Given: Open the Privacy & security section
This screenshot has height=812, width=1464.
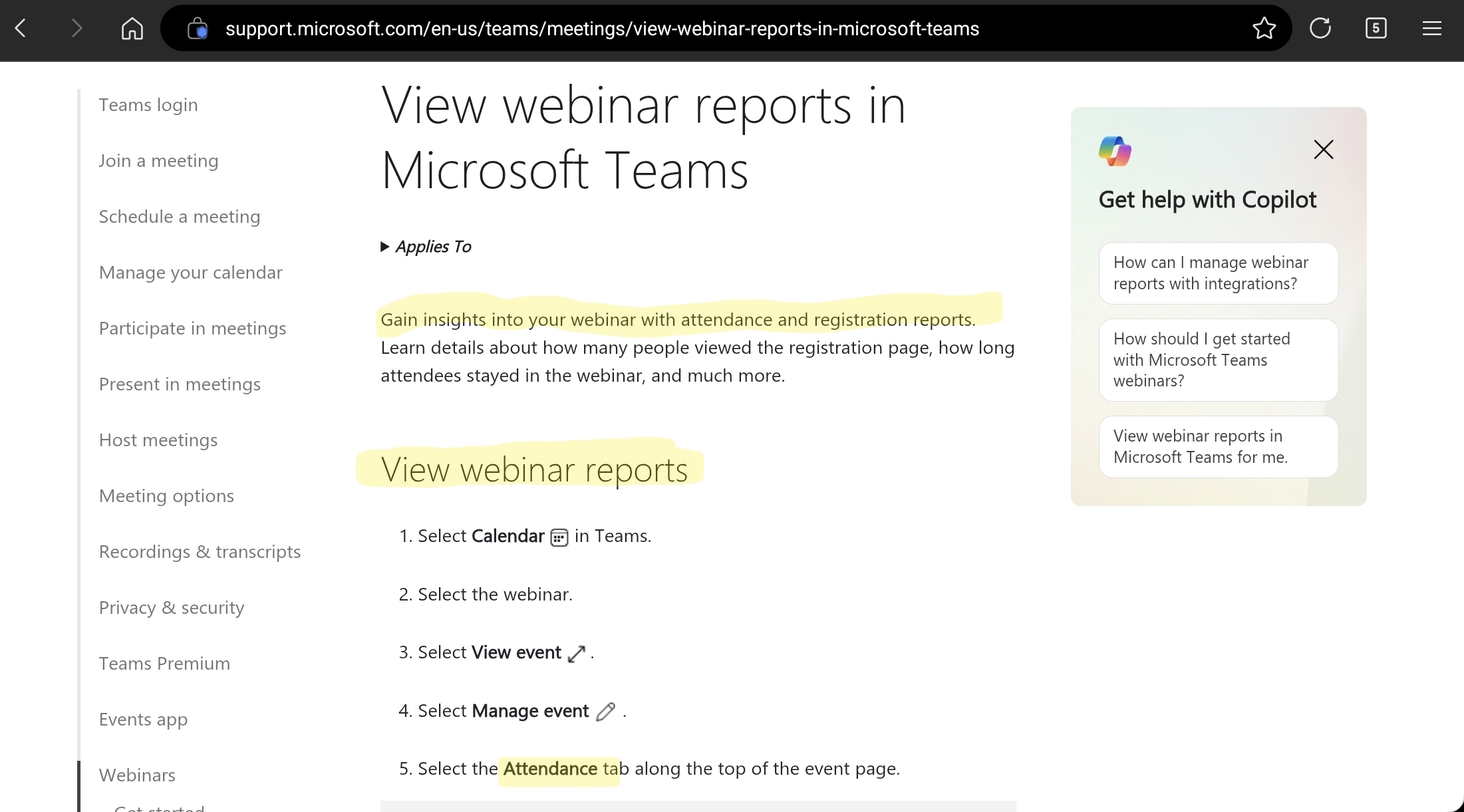Looking at the screenshot, I should pyautogui.click(x=172, y=608).
